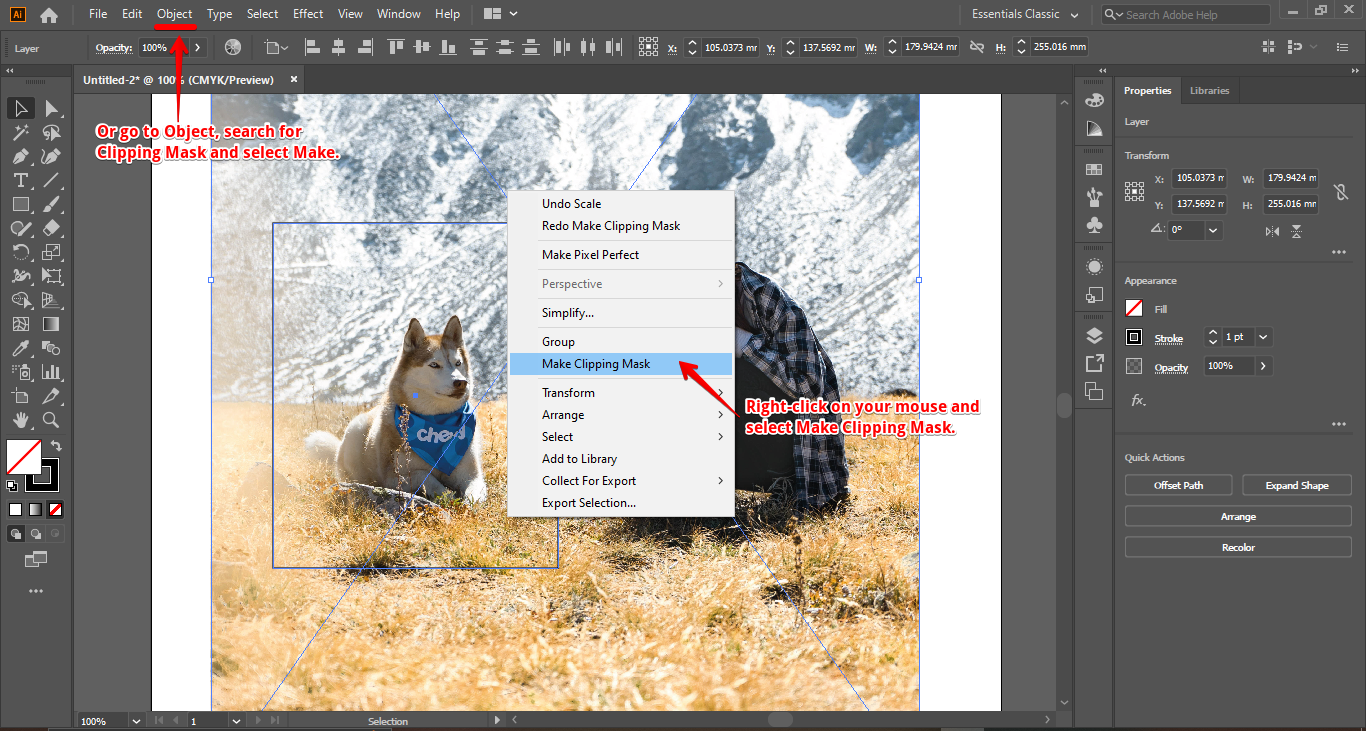The image size is (1366, 731).
Task: Select the Type tool
Action: click(20, 180)
